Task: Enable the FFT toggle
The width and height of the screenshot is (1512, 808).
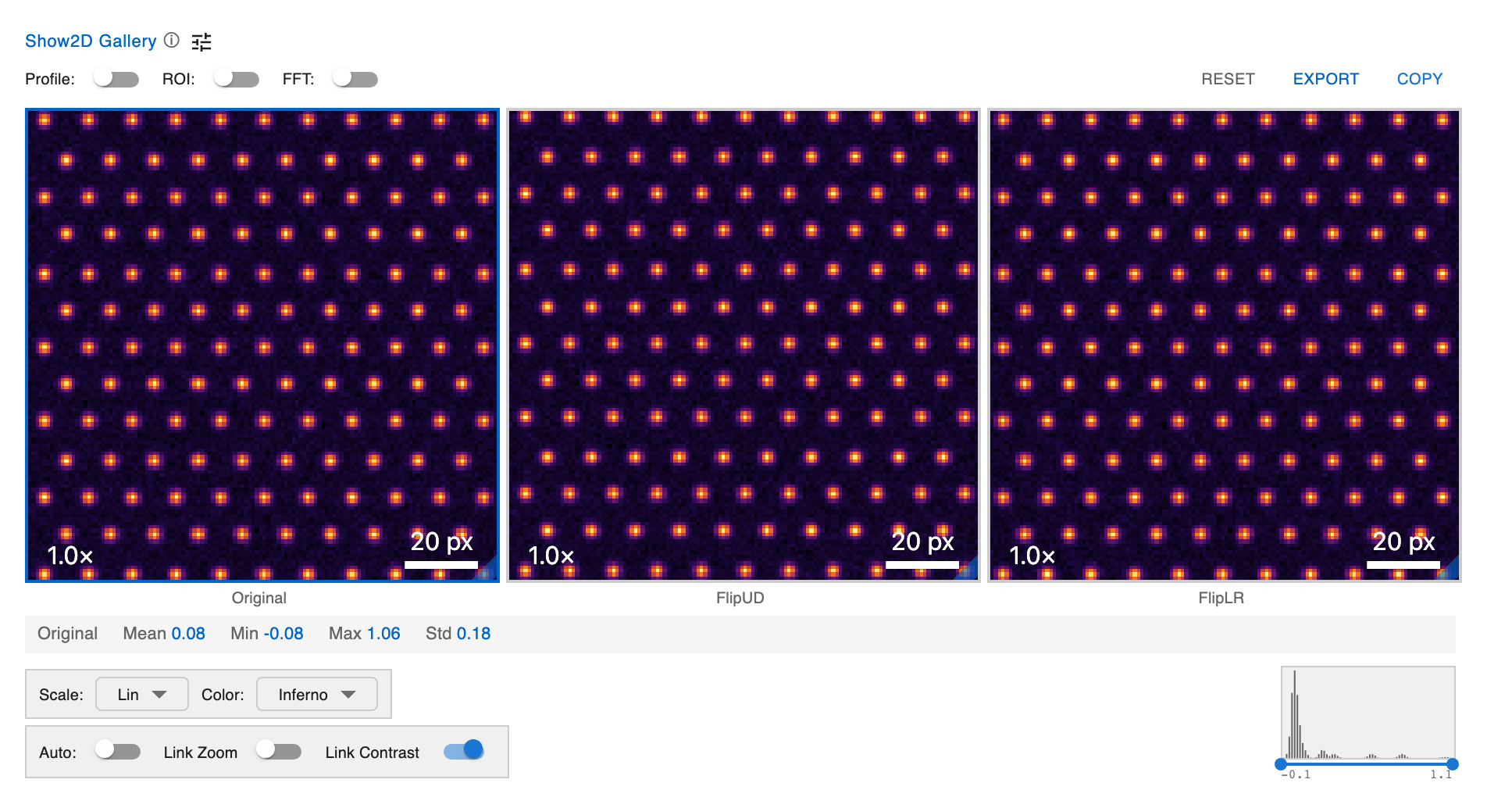Action: pos(355,79)
